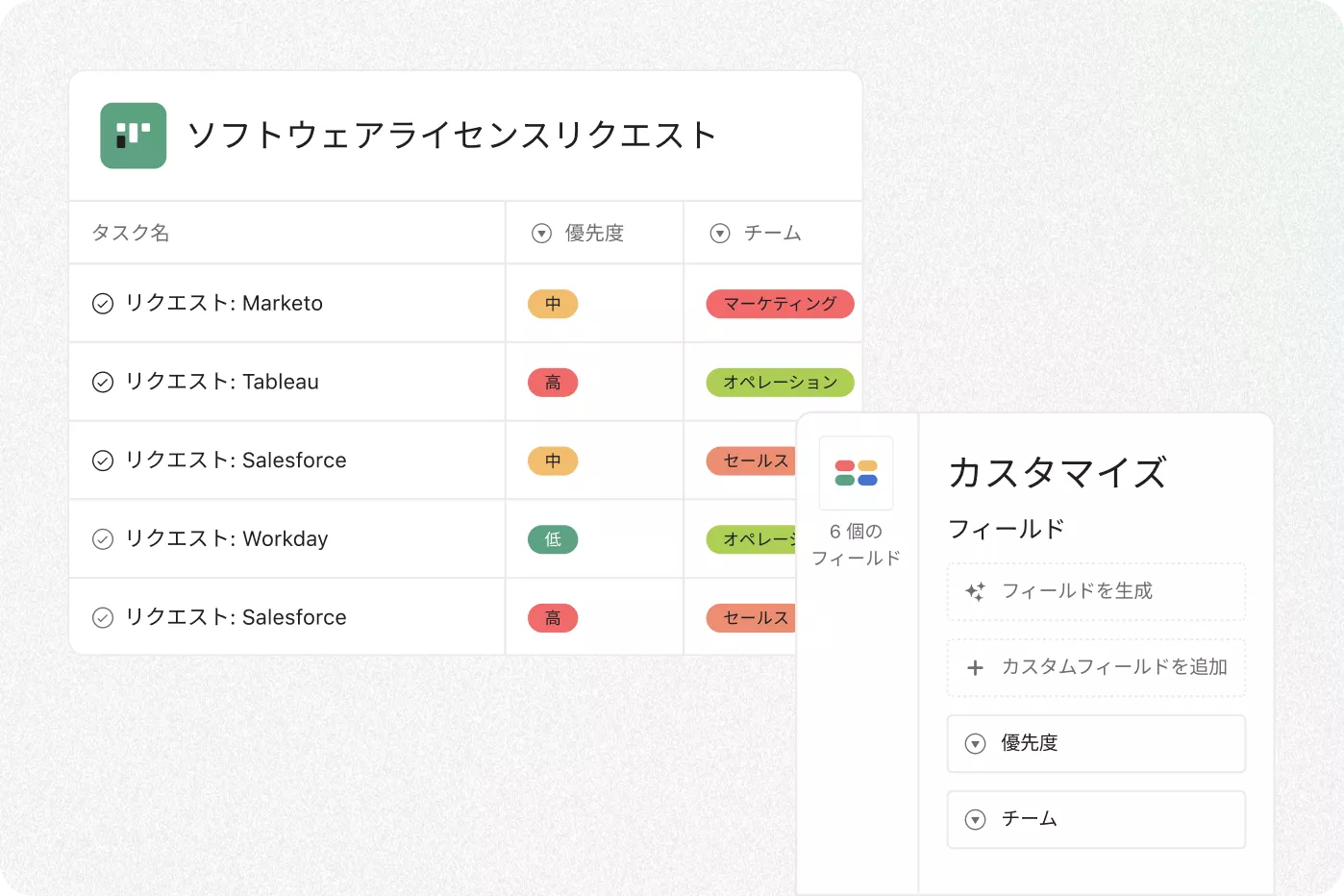Image resolution: width=1344 pixels, height=896 pixels.
Task: Open the ソフトウェアライセンスリクエスト project title
Action: pyautogui.click(x=452, y=136)
